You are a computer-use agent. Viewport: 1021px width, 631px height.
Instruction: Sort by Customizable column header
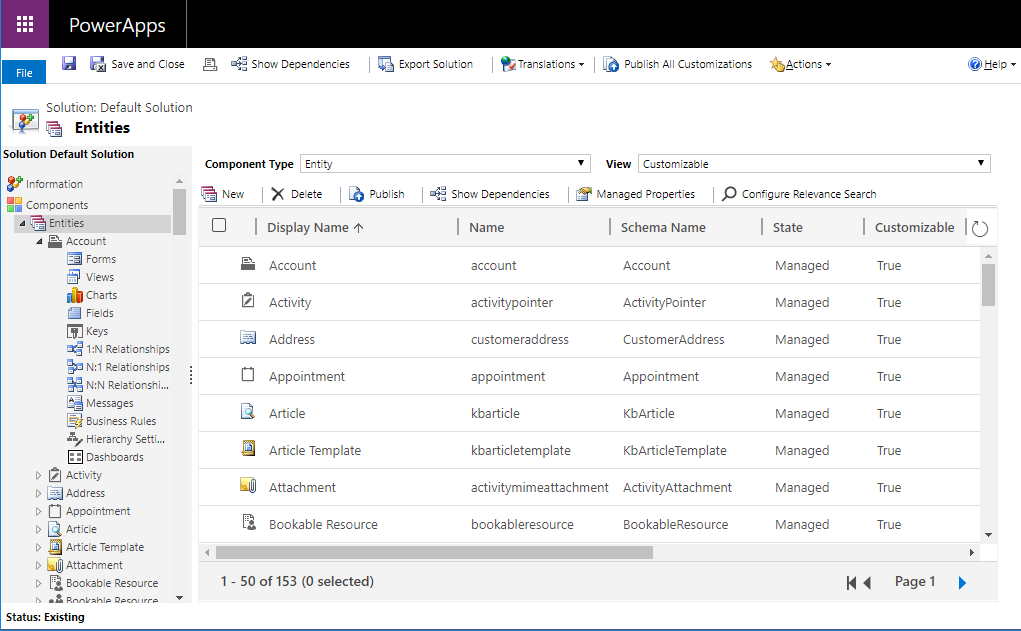pos(914,227)
